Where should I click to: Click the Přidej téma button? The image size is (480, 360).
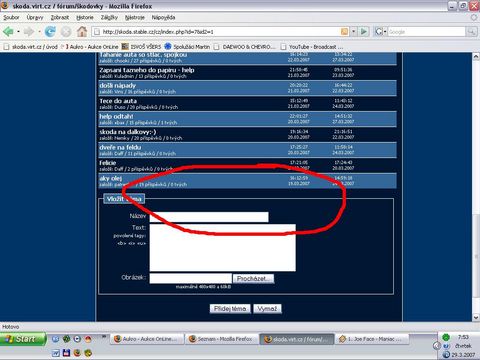(230, 309)
